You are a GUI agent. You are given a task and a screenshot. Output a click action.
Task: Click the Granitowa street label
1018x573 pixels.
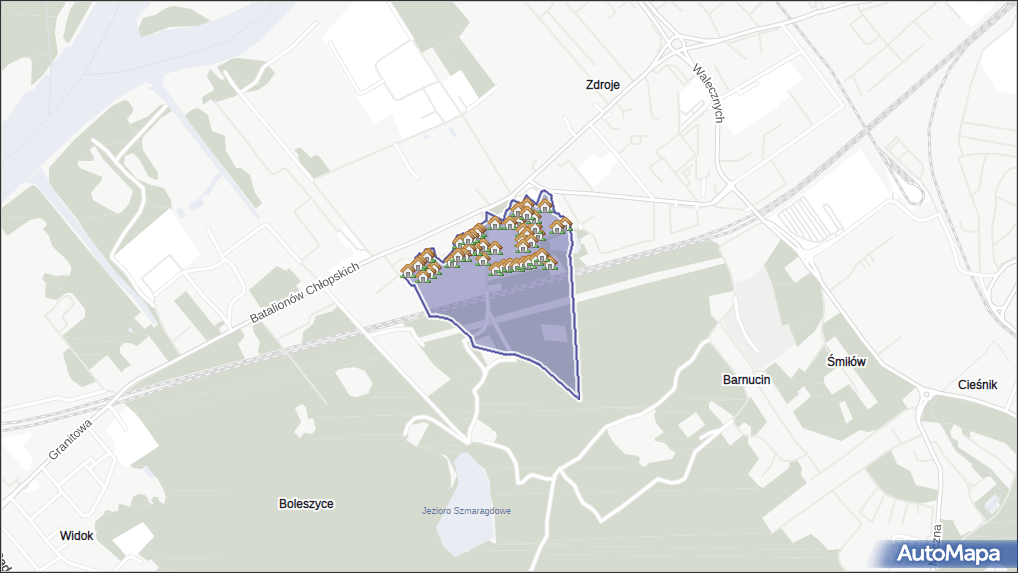click(x=70, y=439)
